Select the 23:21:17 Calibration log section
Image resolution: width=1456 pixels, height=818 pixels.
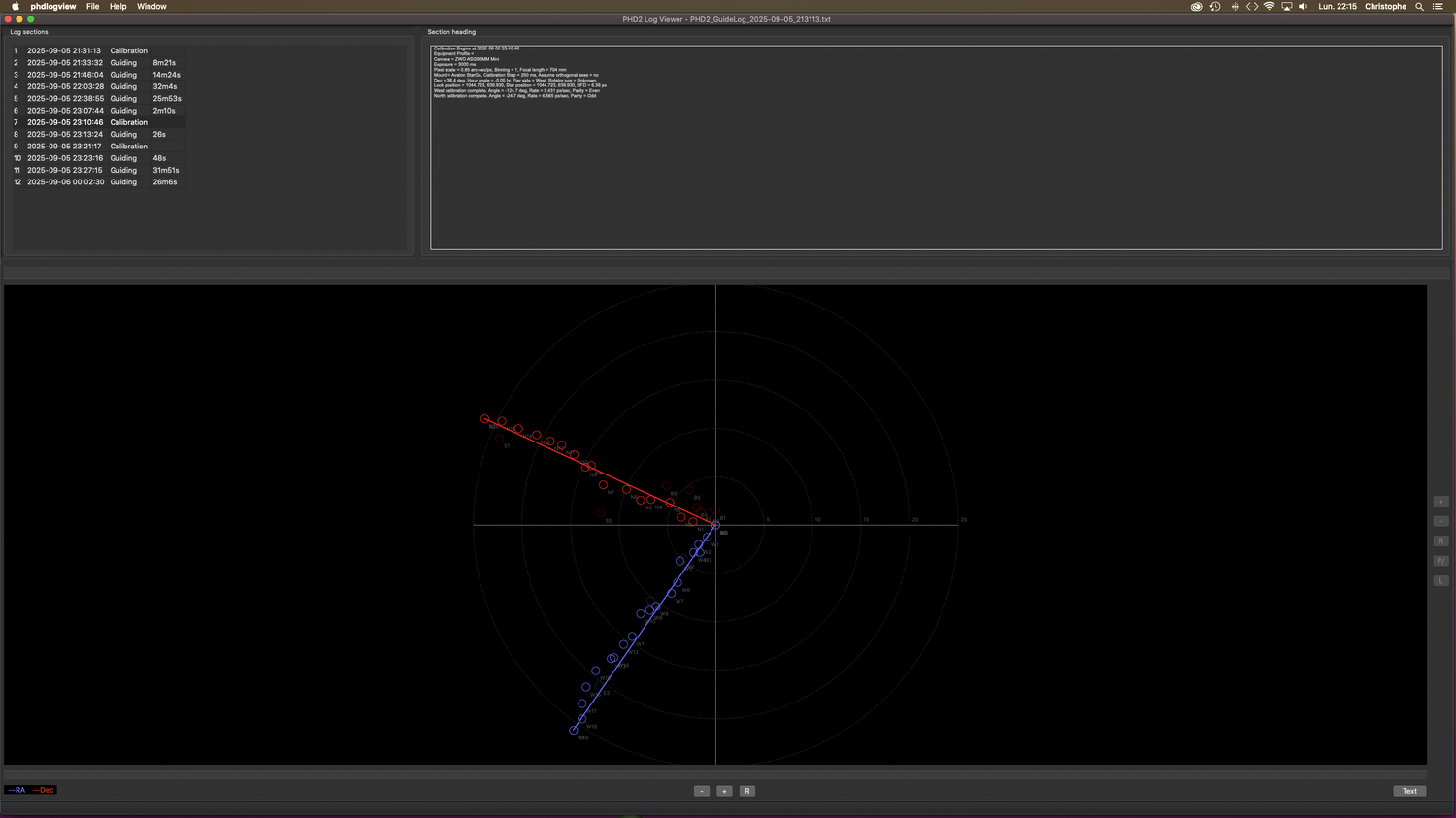(97, 147)
